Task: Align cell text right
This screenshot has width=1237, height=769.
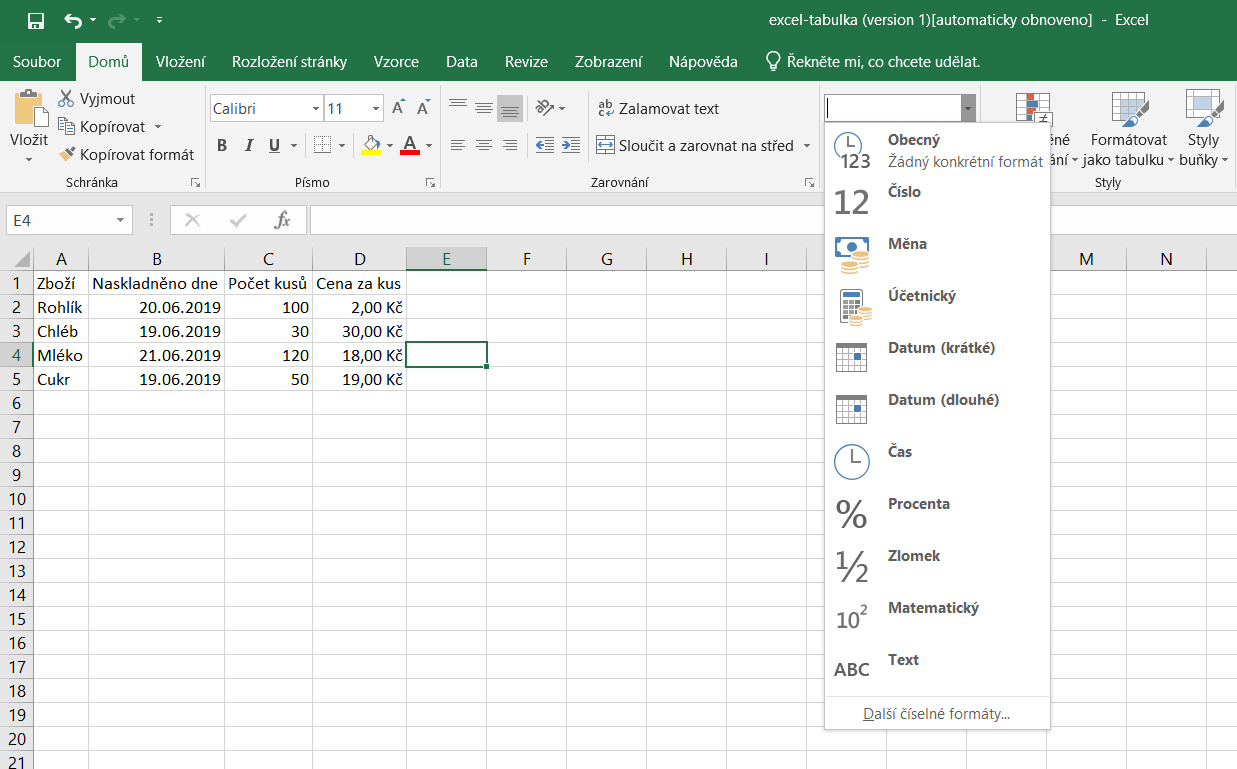Action: click(510, 145)
